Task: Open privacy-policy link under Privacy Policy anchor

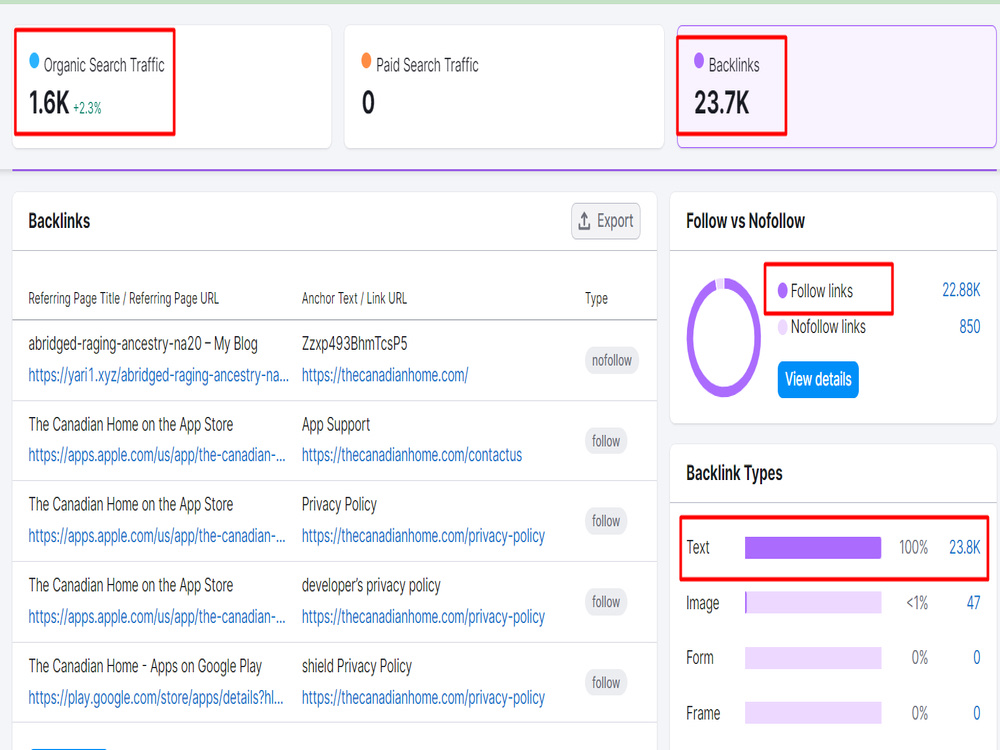Action: pyautogui.click(x=423, y=536)
